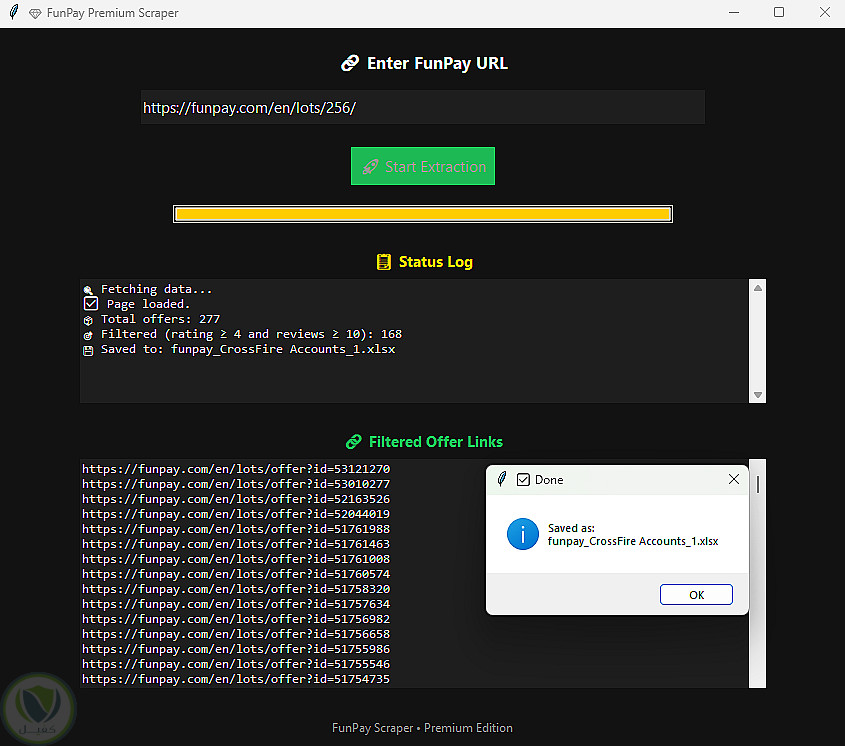Close the Done dialog with the X
The width and height of the screenshot is (845, 746).
pyautogui.click(x=733, y=479)
